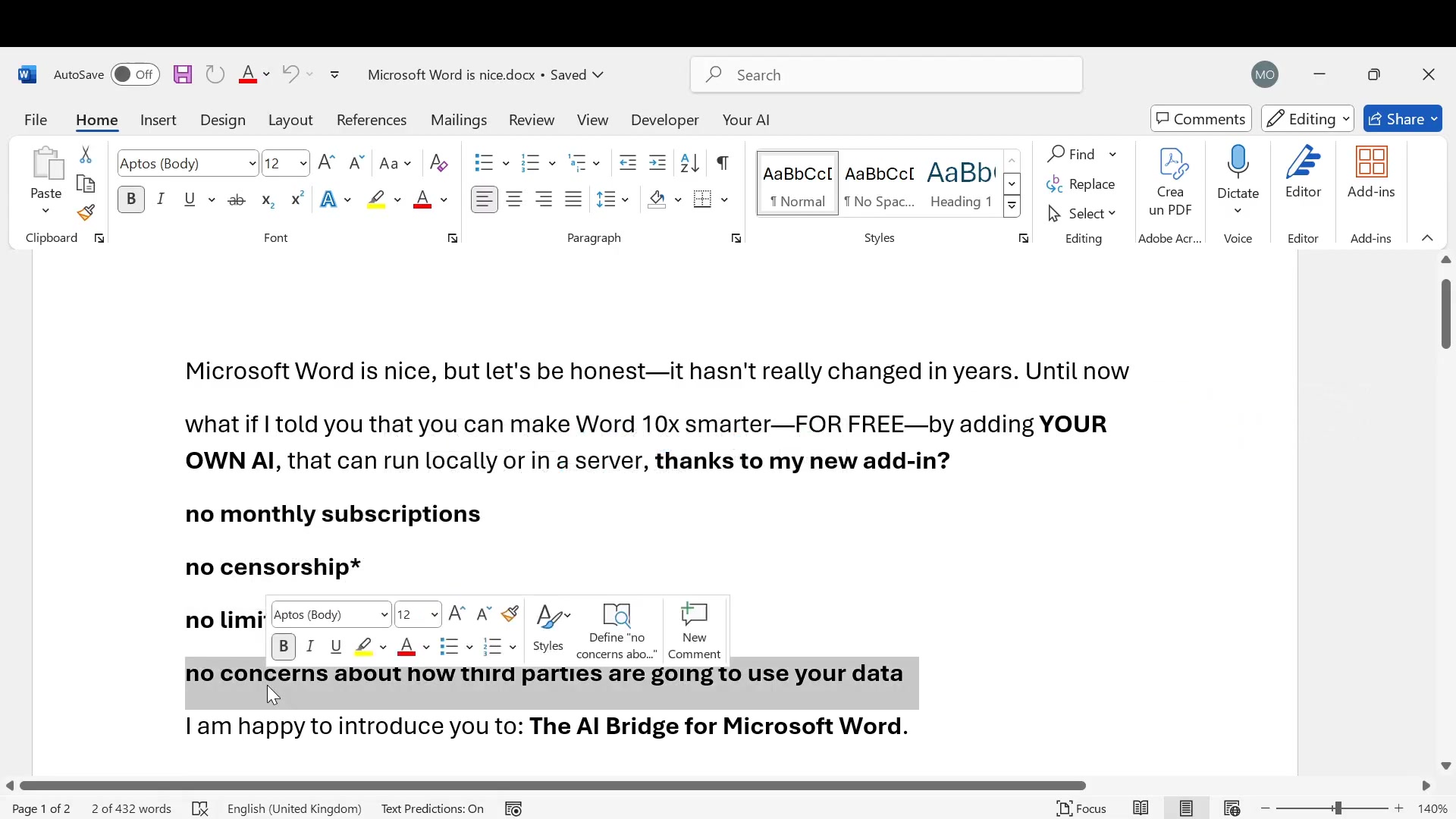The image size is (1456, 819).
Task: Open Sort dialog icon
Action: click(689, 162)
